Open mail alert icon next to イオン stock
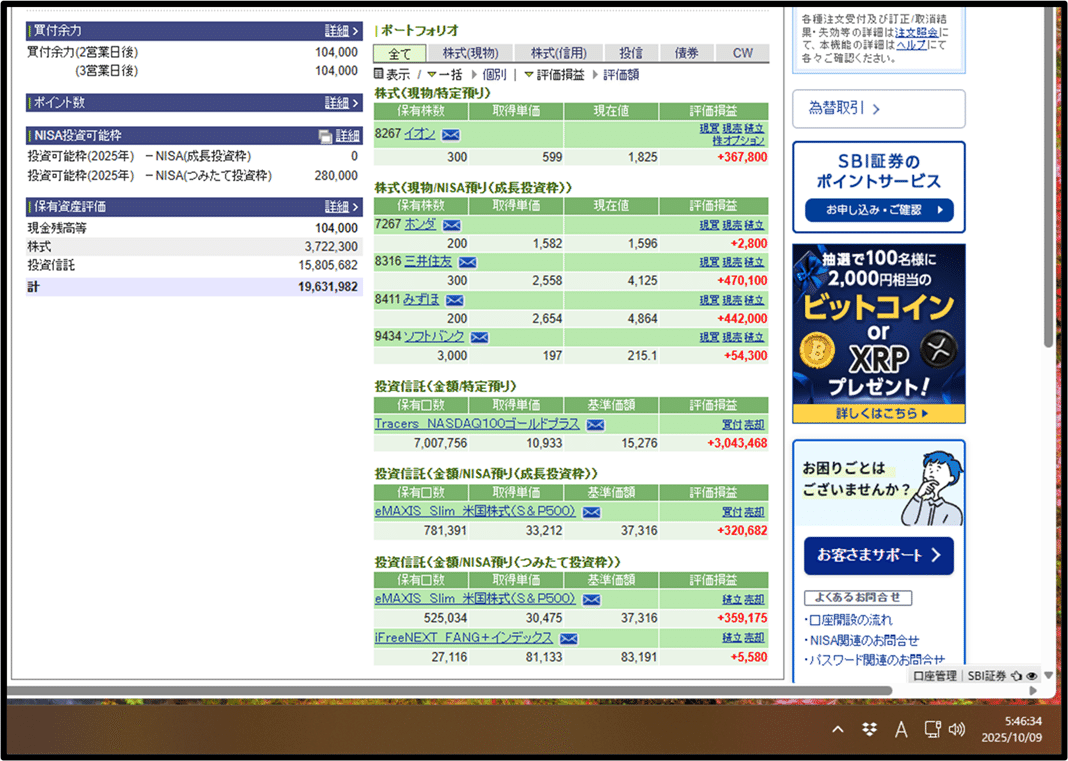This screenshot has height=761, width=1068. coord(449,133)
